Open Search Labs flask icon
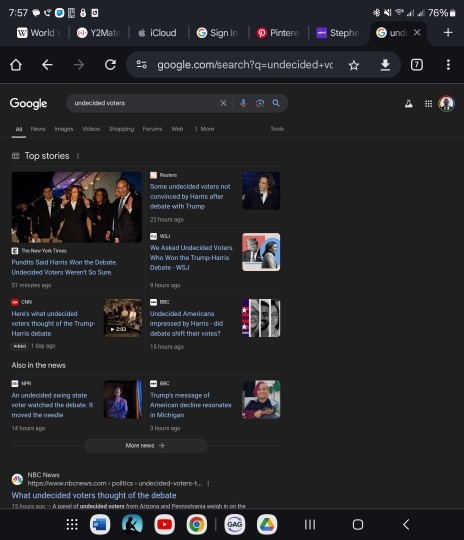The height and width of the screenshot is (540, 464). 409,103
